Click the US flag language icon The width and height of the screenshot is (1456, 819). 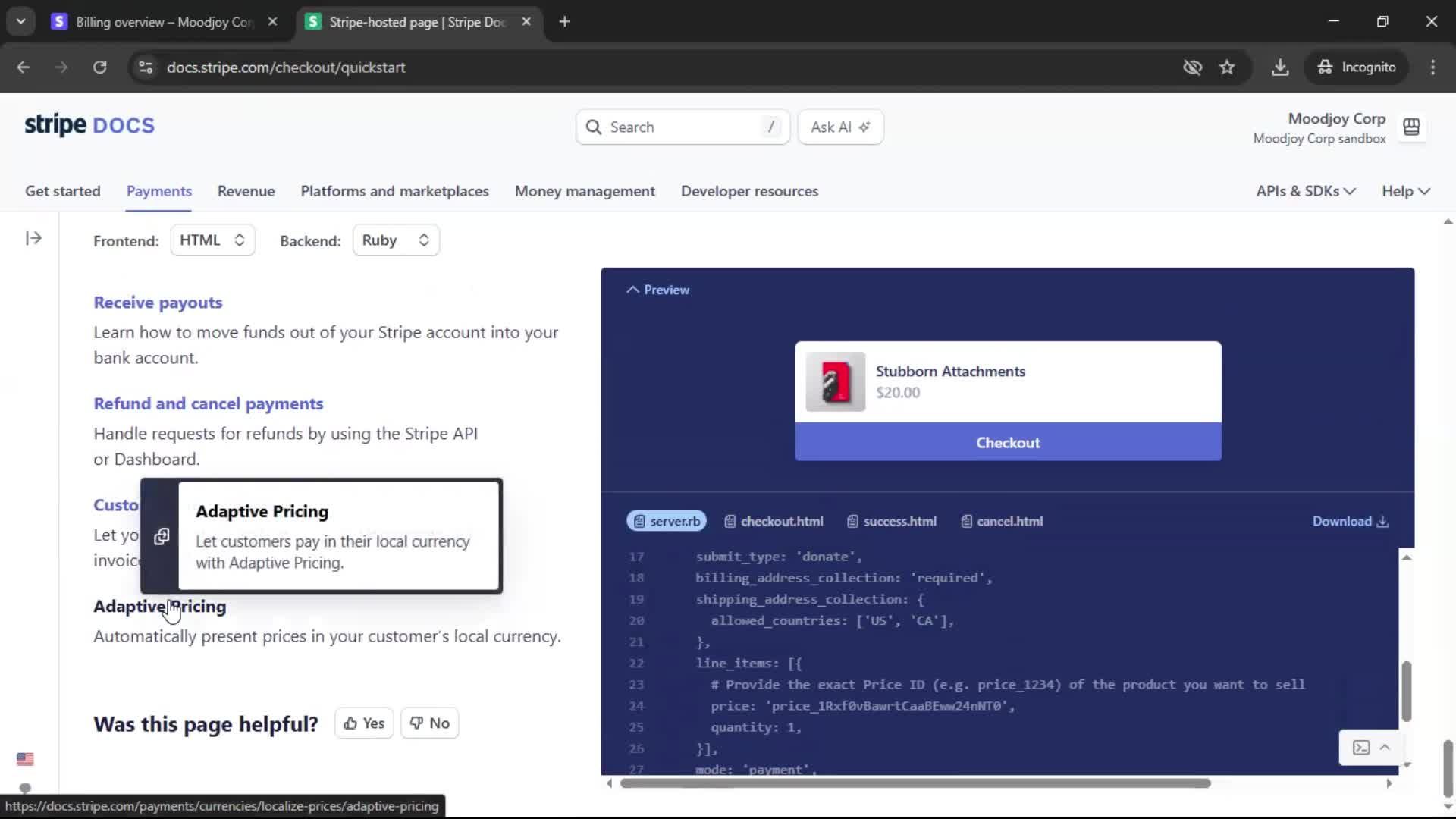[x=25, y=759]
